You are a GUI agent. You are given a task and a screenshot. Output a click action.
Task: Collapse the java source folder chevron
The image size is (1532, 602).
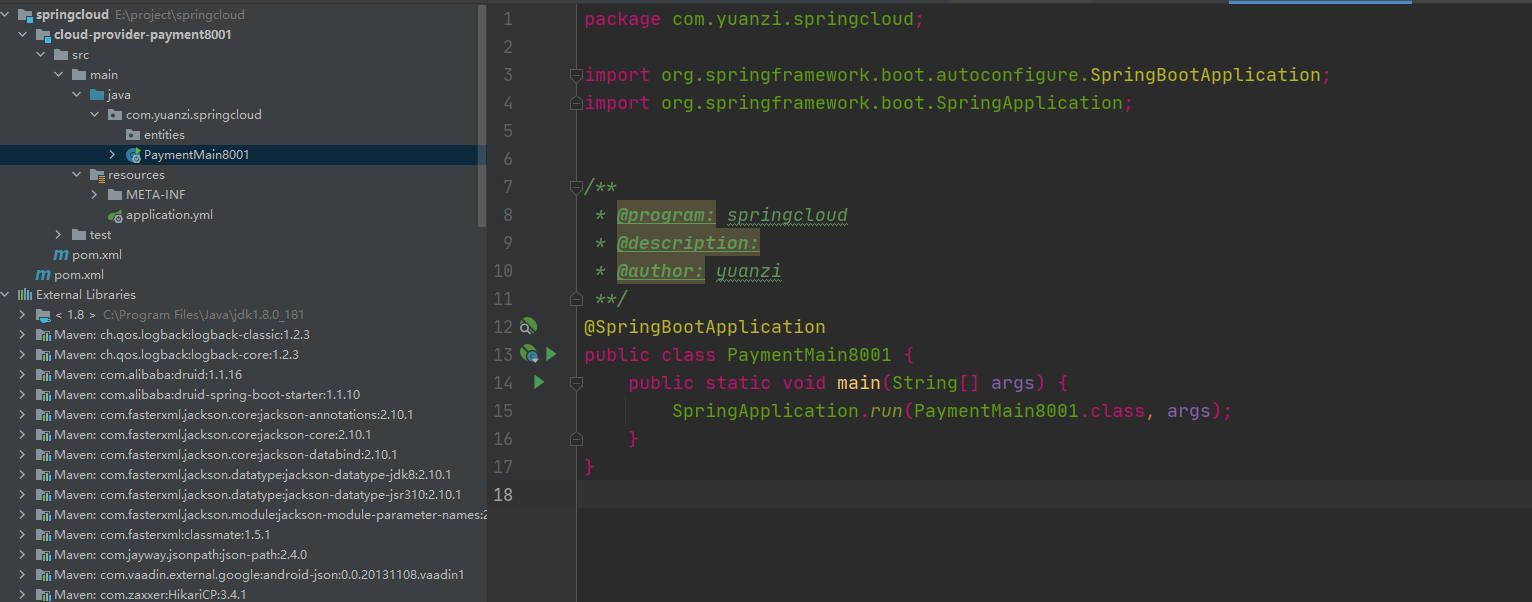(x=77, y=95)
